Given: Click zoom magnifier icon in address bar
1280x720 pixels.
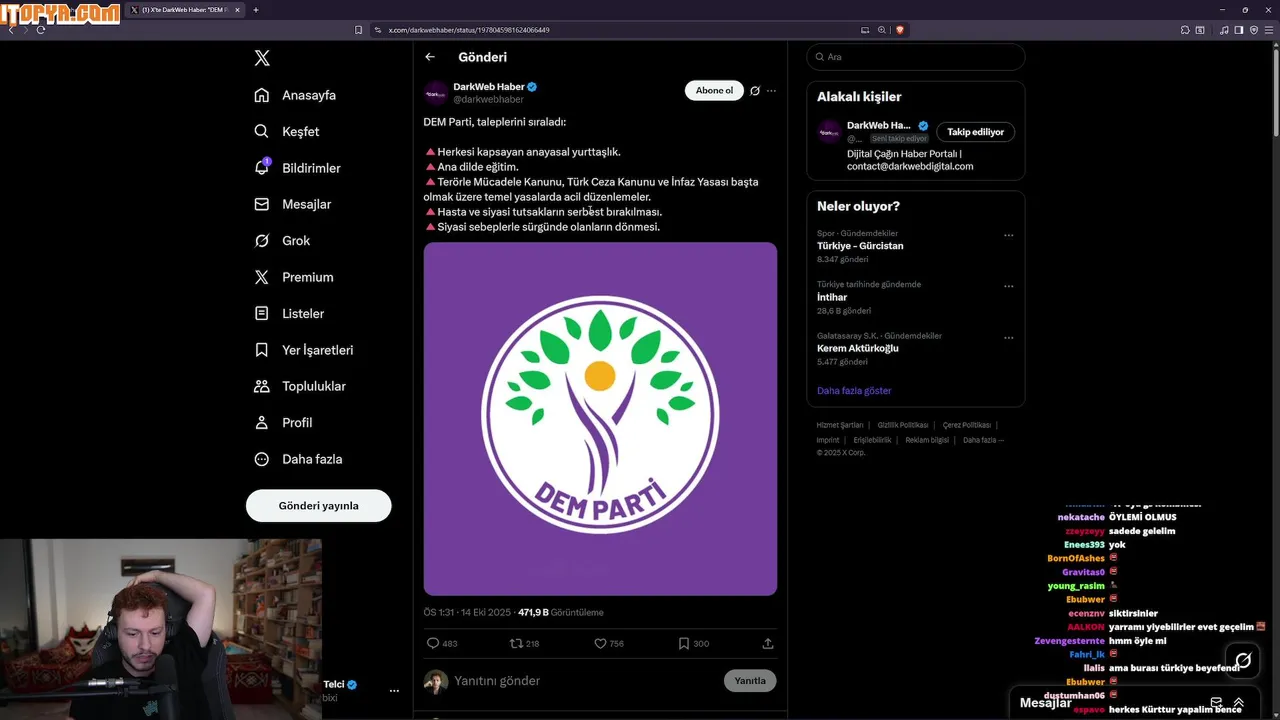Looking at the screenshot, I should coord(882,30).
